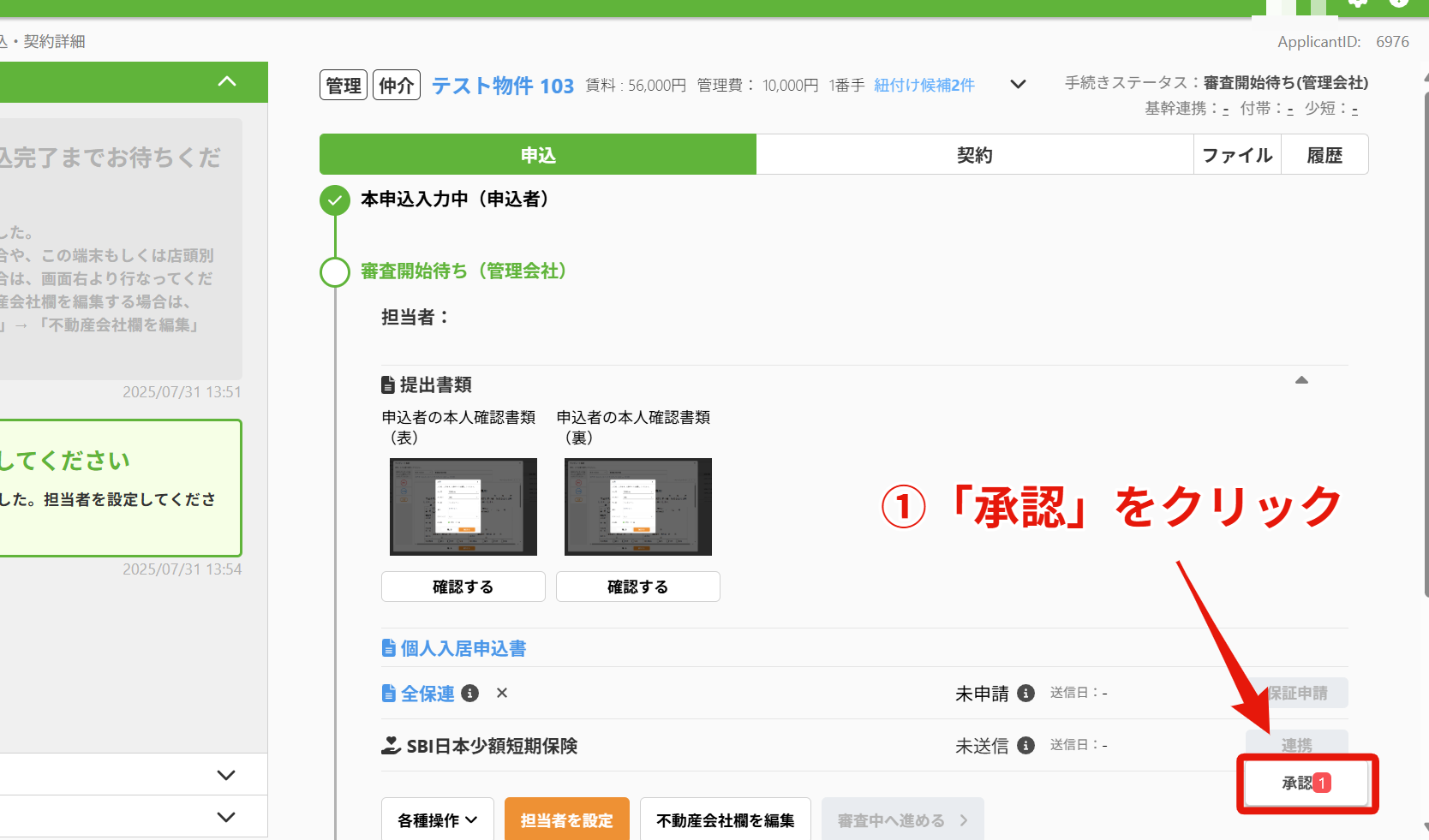Click 確認する under the 表 document

pyautogui.click(x=463, y=587)
